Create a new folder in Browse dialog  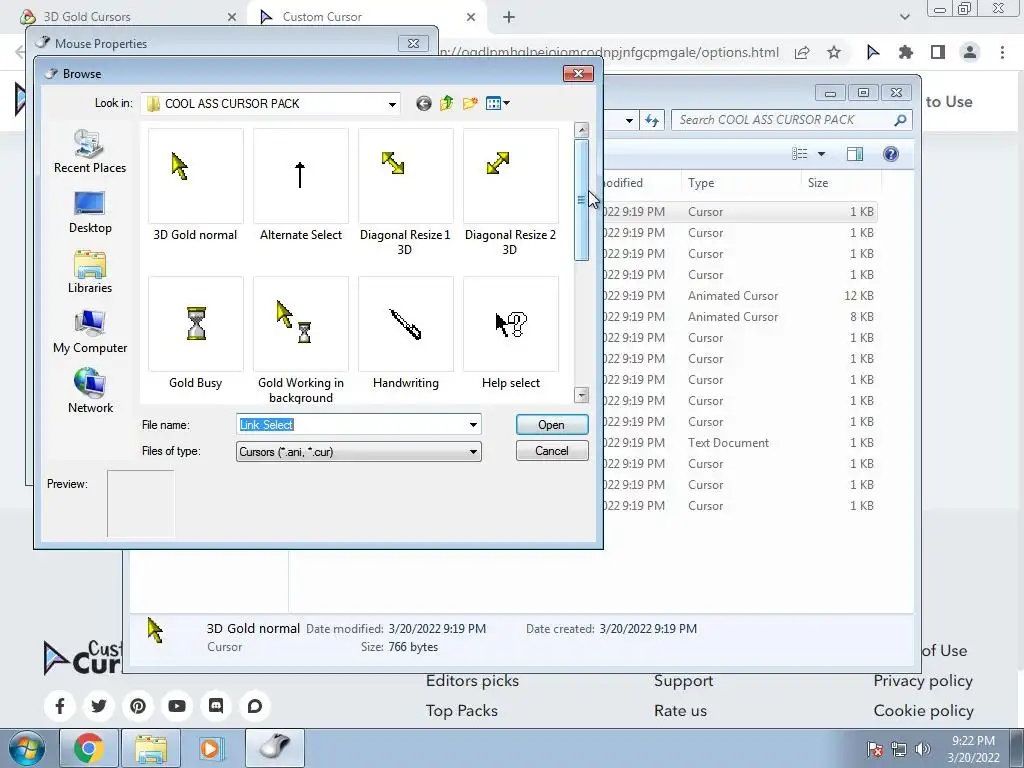pos(470,103)
